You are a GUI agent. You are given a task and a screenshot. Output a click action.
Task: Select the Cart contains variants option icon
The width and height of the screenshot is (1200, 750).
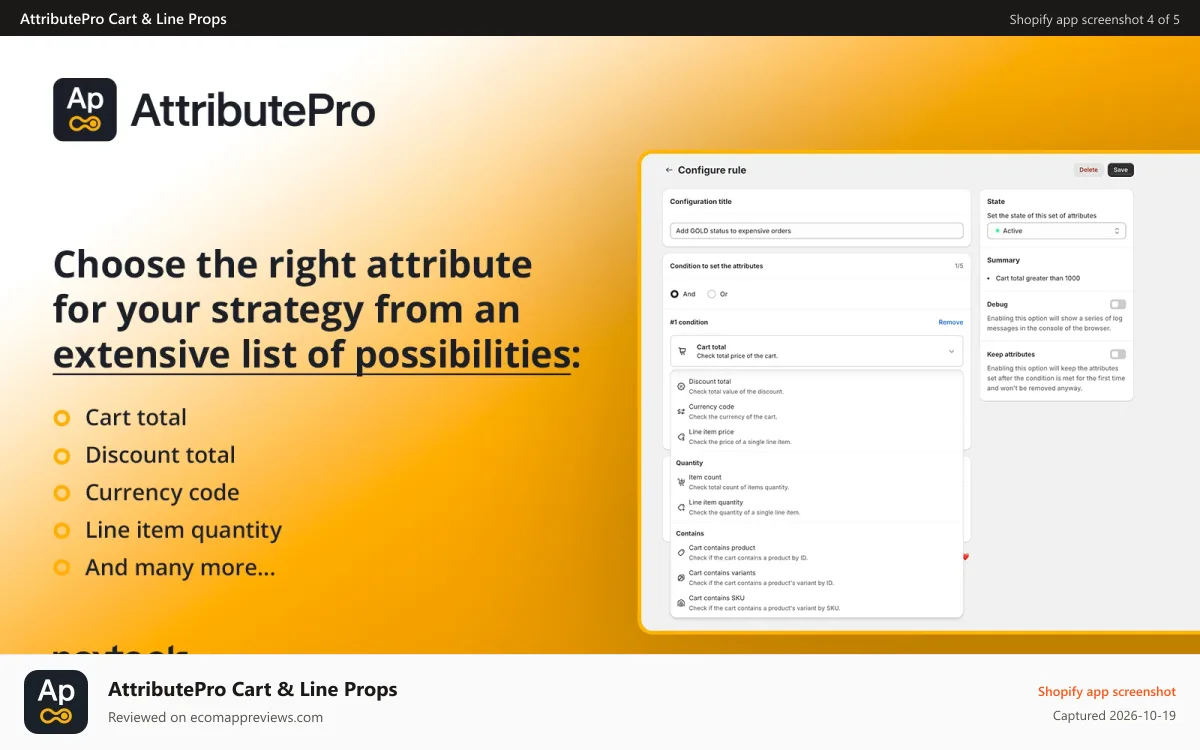[681, 577]
